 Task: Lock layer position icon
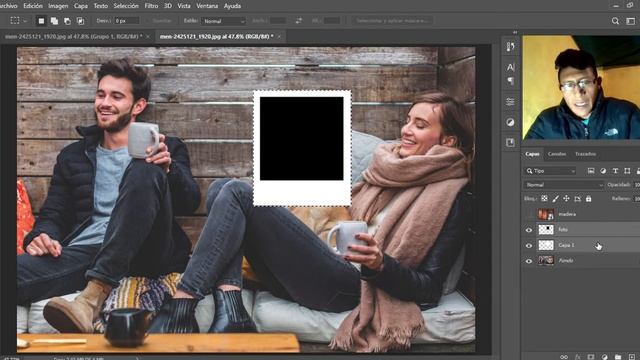566,199
